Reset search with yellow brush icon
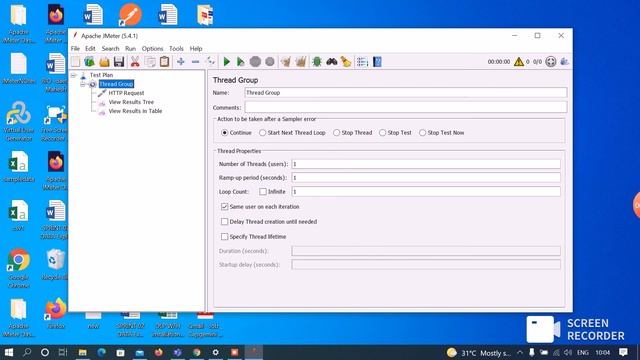This screenshot has height=360, width=640. coord(346,62)
